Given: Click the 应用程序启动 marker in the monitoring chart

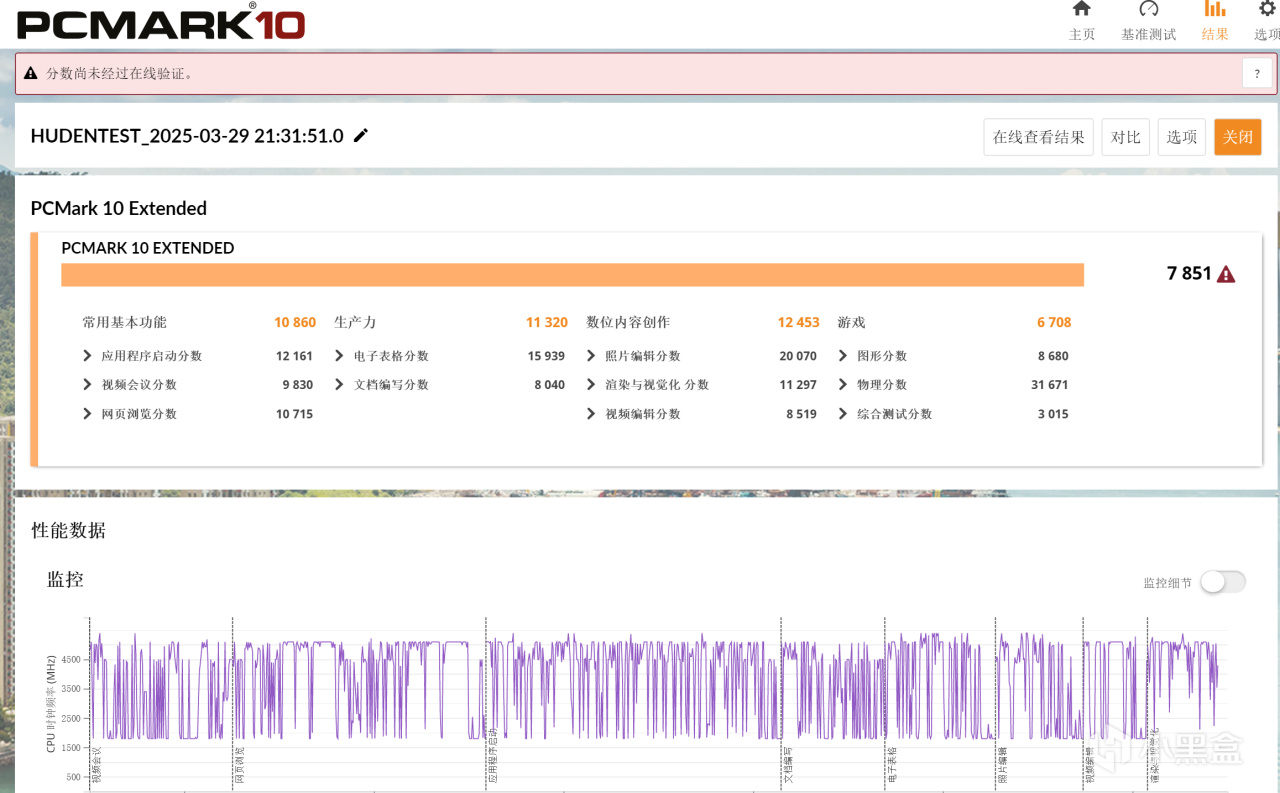Looking at the screenshot, I should 492,757.
